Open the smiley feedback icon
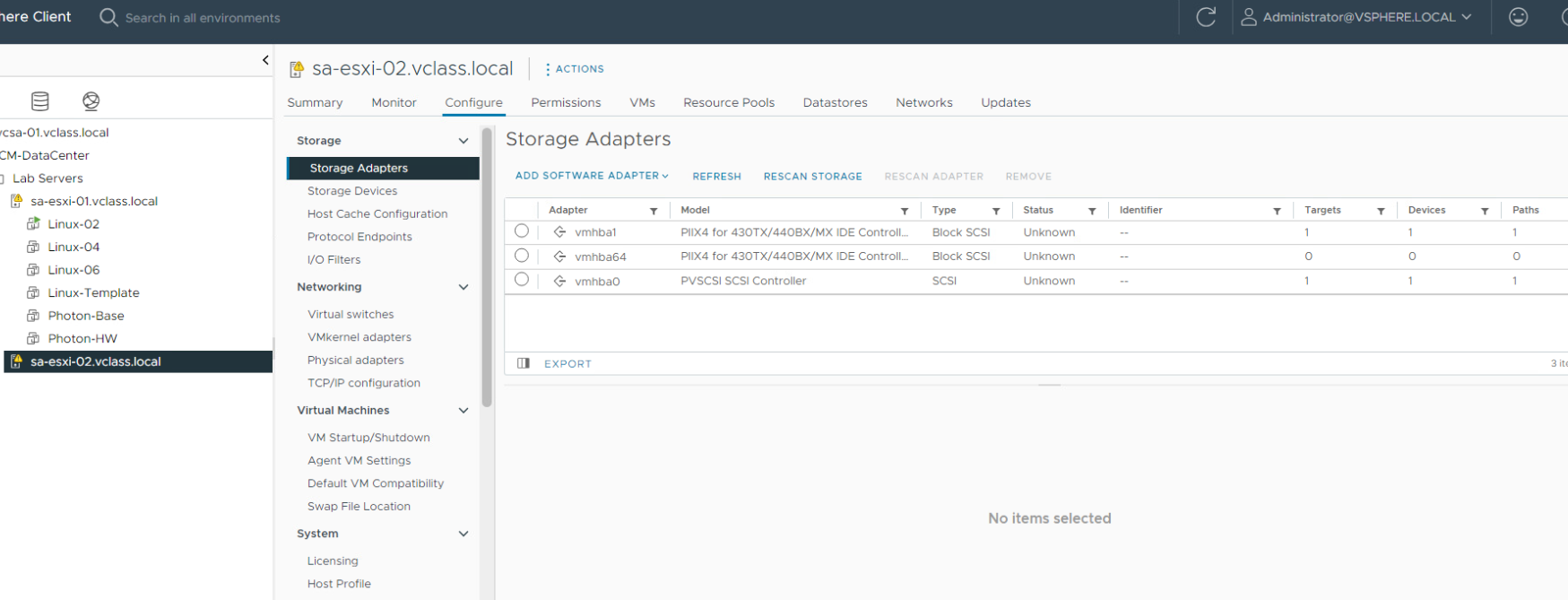 (1518, 17)
